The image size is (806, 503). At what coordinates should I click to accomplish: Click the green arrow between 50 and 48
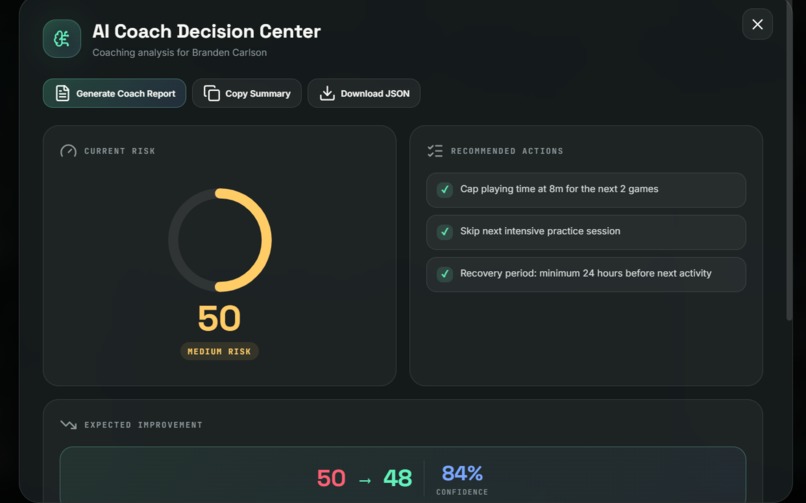pos(365,480)
